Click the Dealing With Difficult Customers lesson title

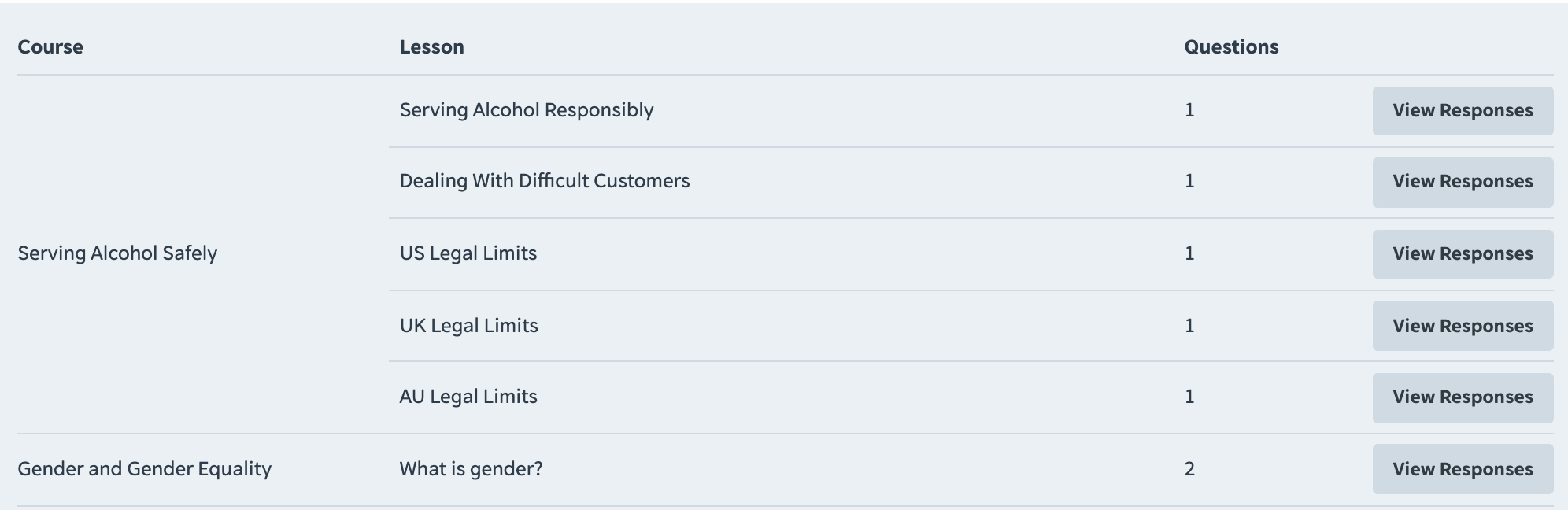545,181
